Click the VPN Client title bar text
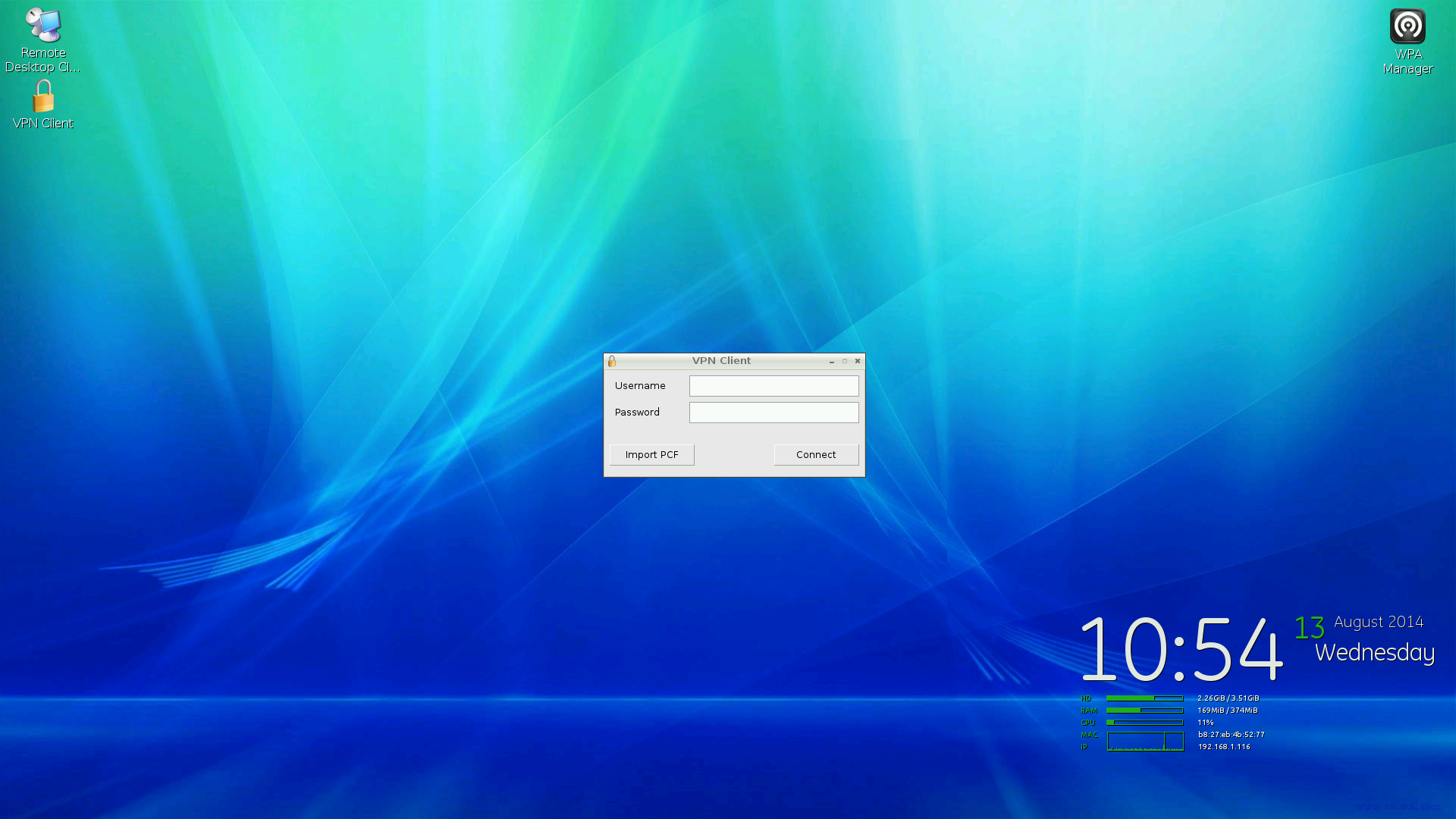 (x=721, y=361)
